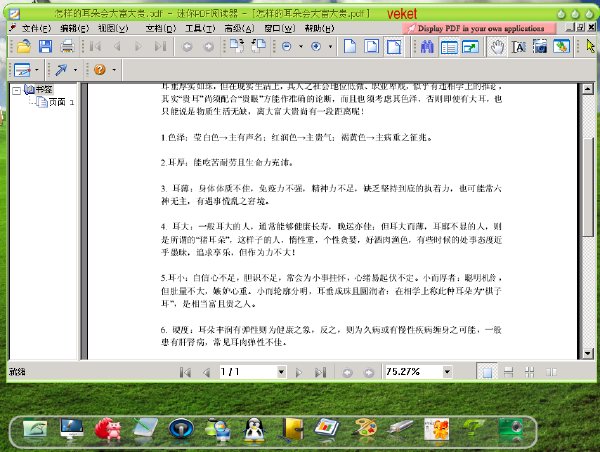Open the 文档(D) menu

(161, 28)
